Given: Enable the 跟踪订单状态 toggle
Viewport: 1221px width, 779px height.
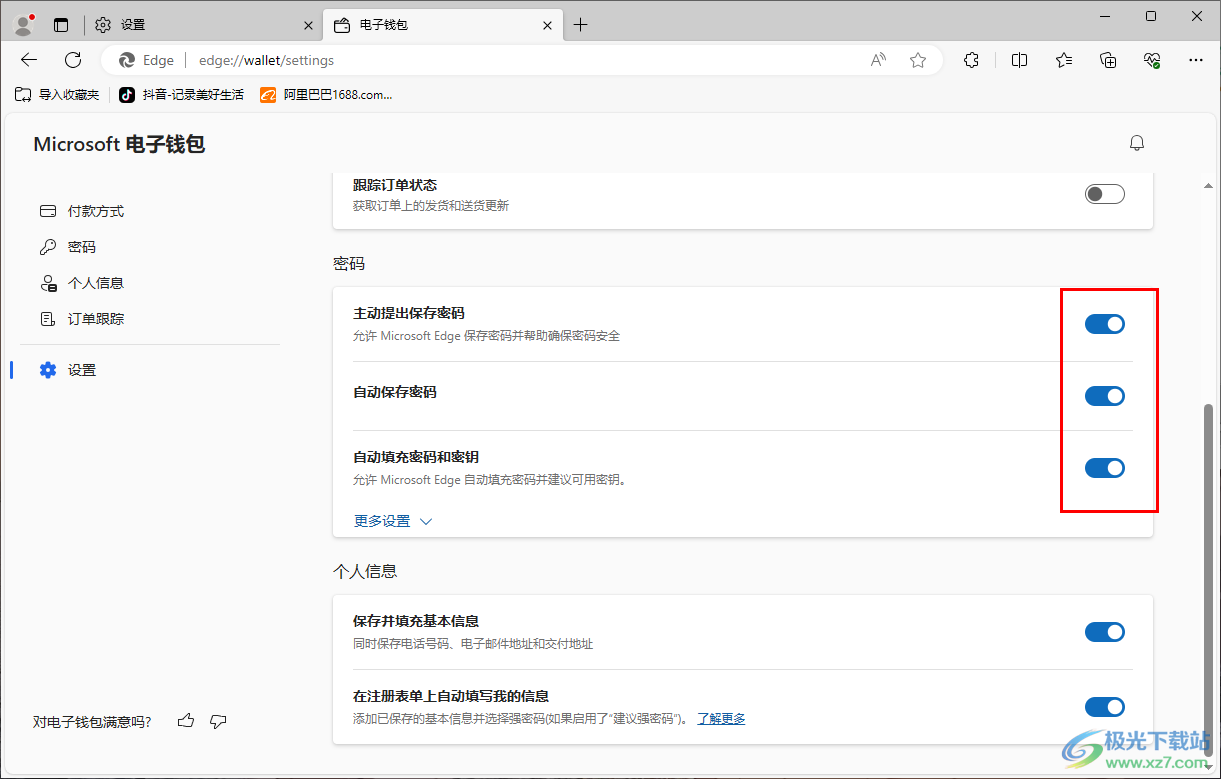Looking at the screenshot, I should (1104, 193).
